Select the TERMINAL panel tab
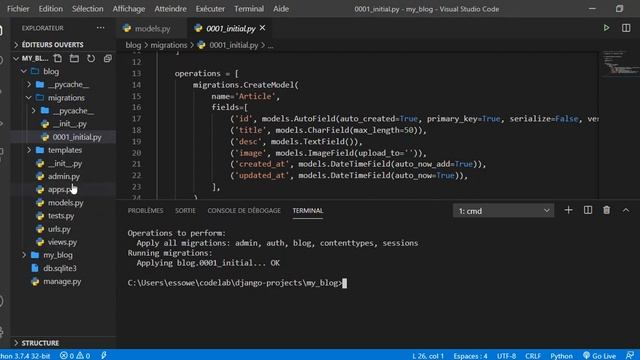 click(308, 211)
